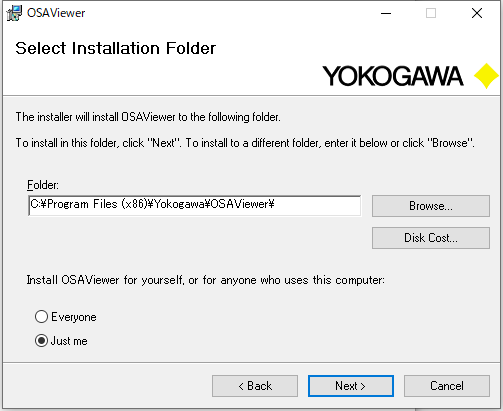Open the Browse... folder picker
This screenshot has width=503, height=411.
tap(431, 206)
